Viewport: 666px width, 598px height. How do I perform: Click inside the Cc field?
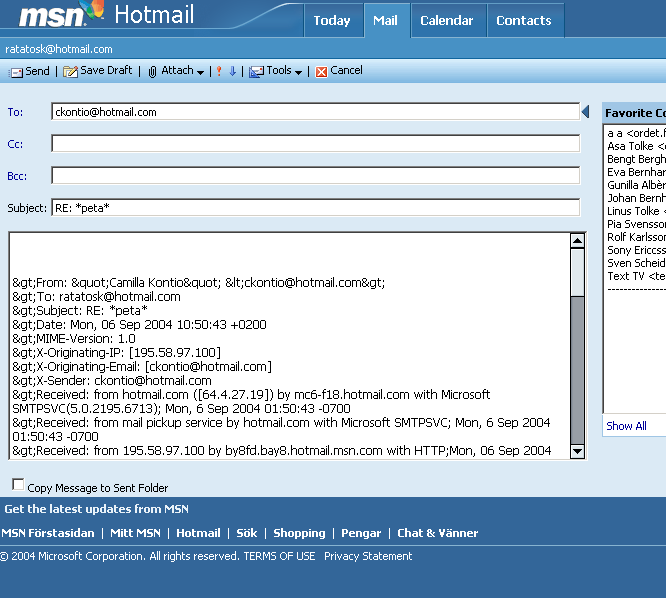click(316, 144)
